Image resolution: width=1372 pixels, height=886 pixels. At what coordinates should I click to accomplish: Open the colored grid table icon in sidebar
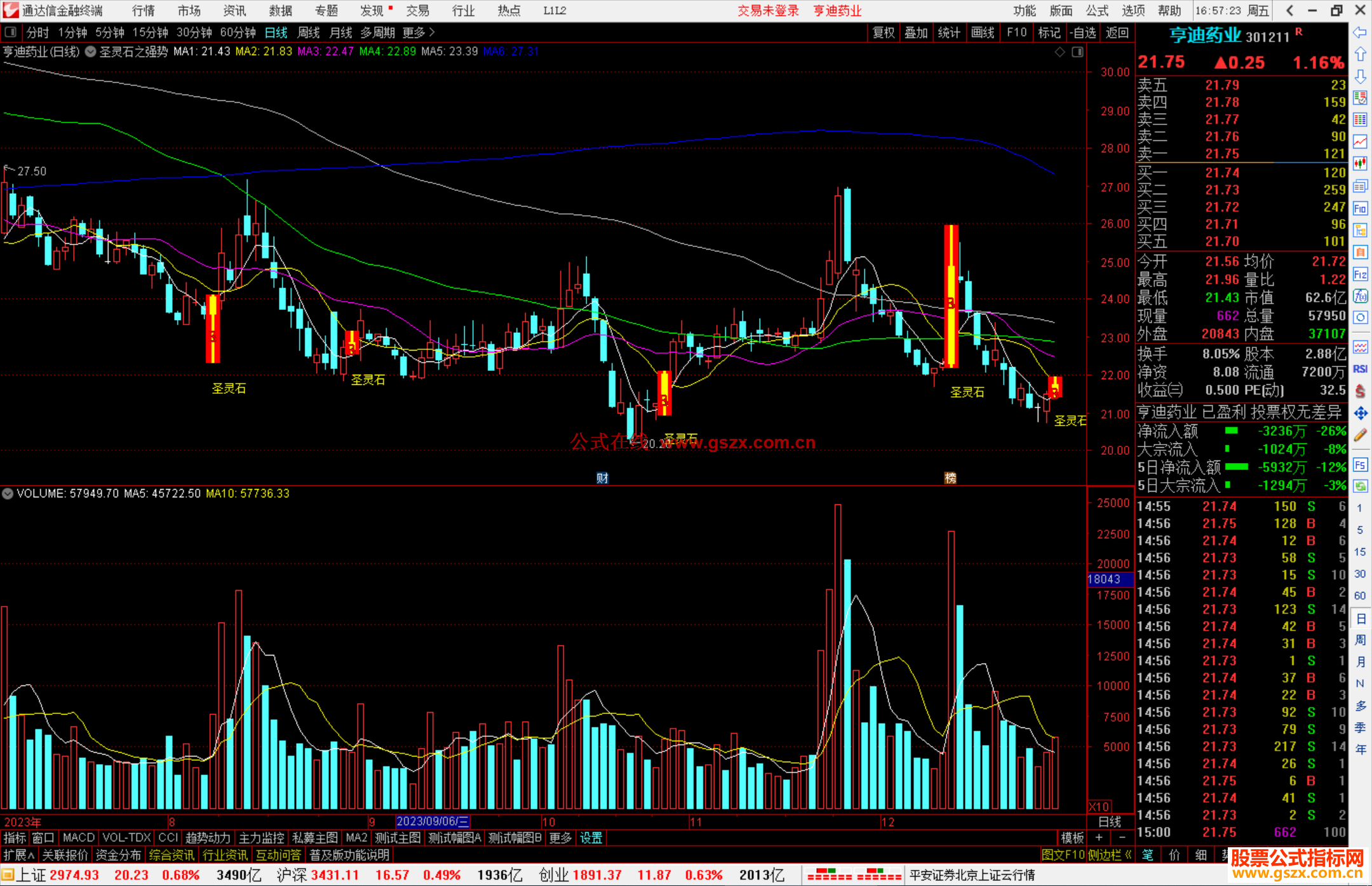(1360, 119)
